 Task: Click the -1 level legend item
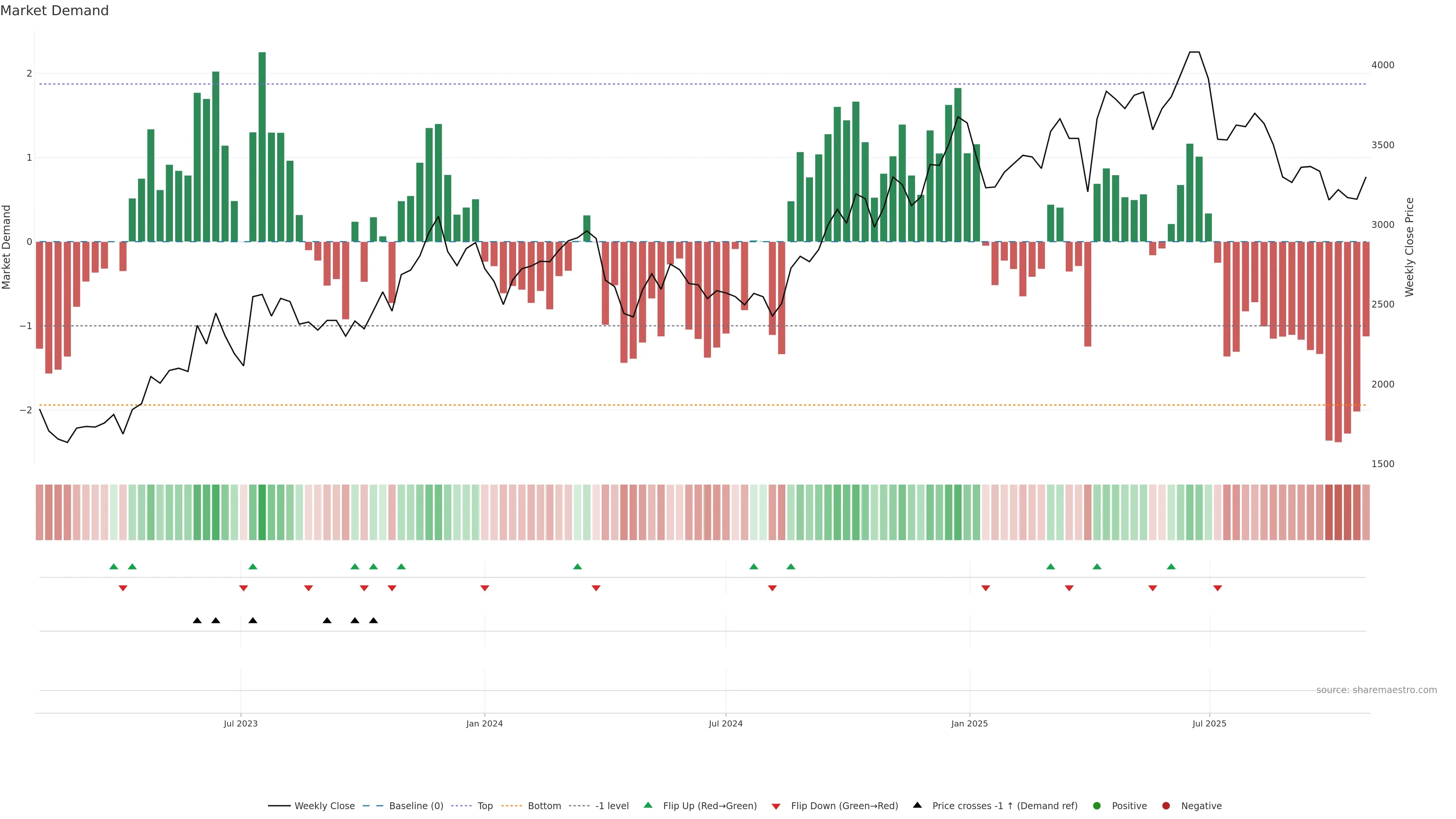[612, 806]
